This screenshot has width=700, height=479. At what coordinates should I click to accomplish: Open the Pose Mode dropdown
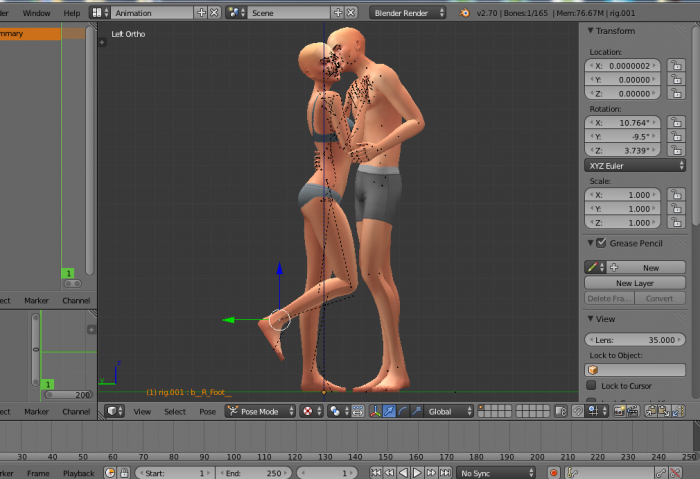(261, 411)
